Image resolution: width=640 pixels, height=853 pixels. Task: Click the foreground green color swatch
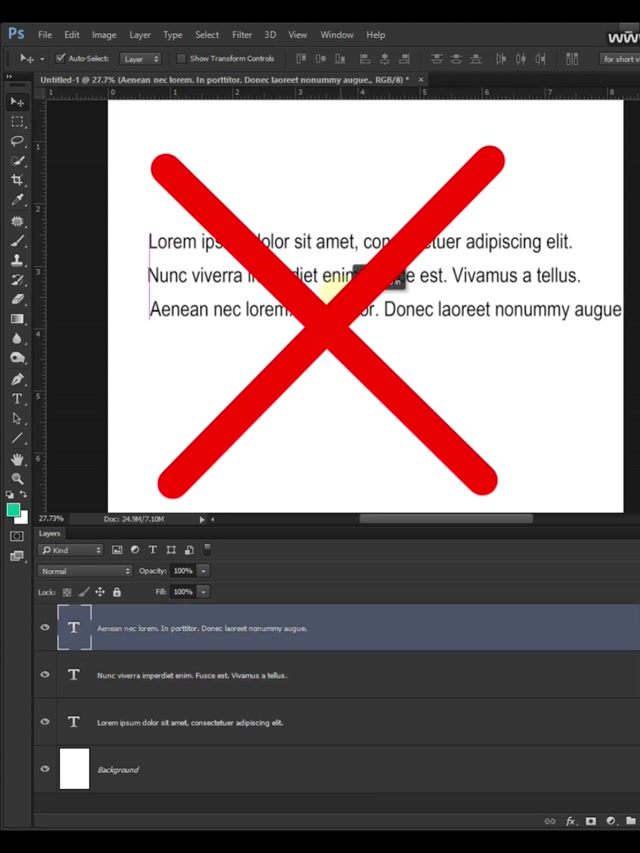click(x=13, y=510)
